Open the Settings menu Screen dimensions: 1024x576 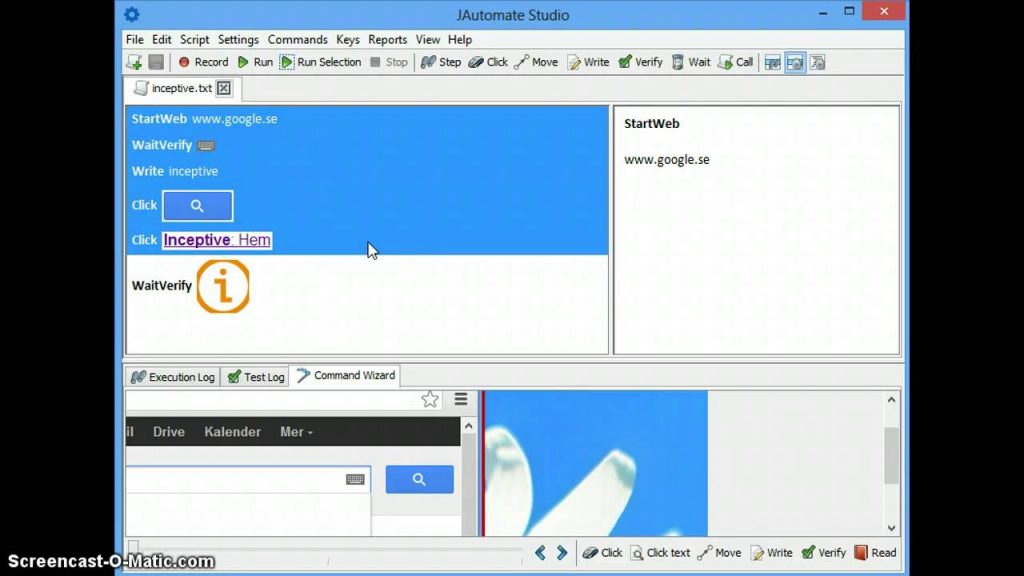[238, 40]
